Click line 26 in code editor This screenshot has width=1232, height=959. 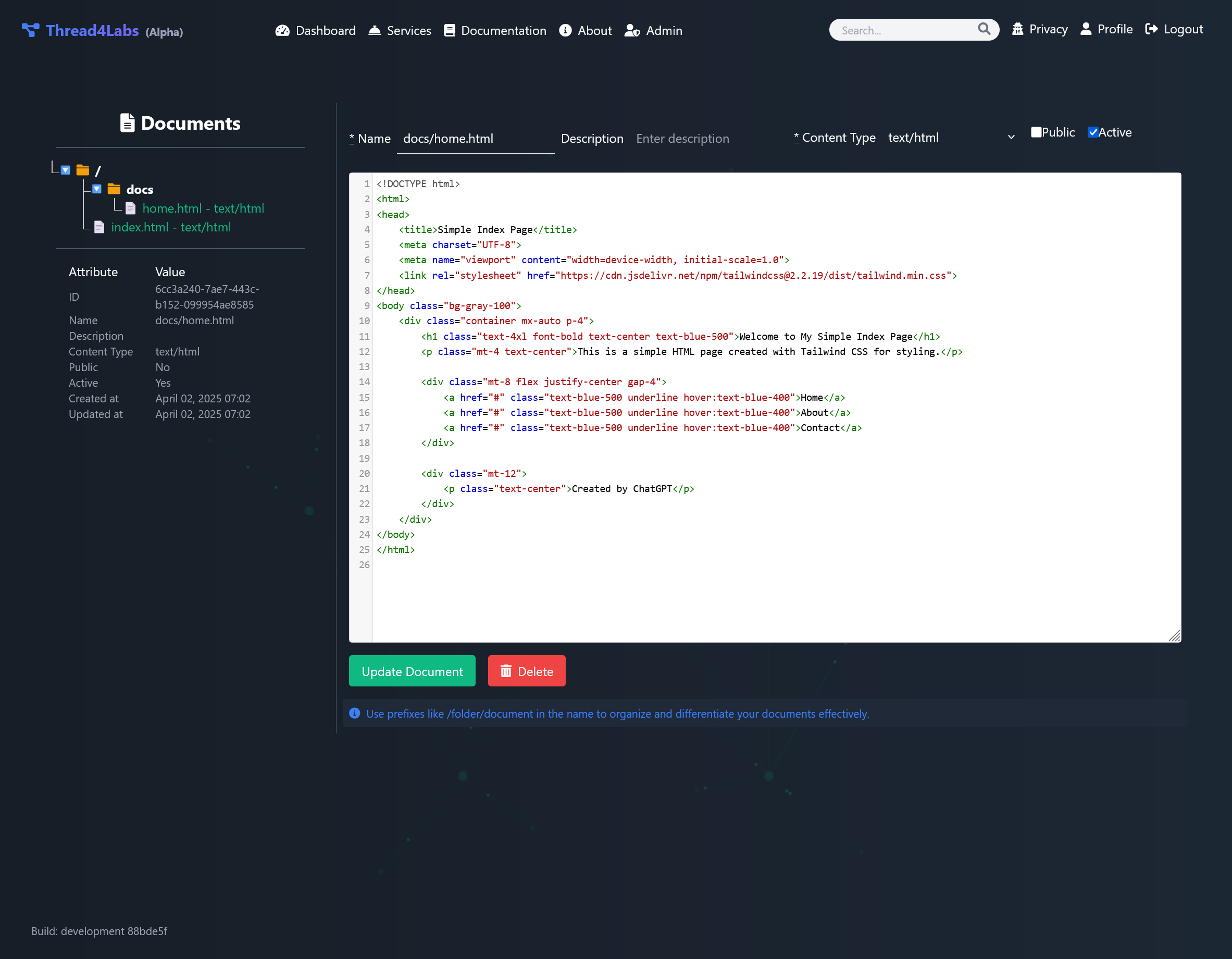(776, 564)
